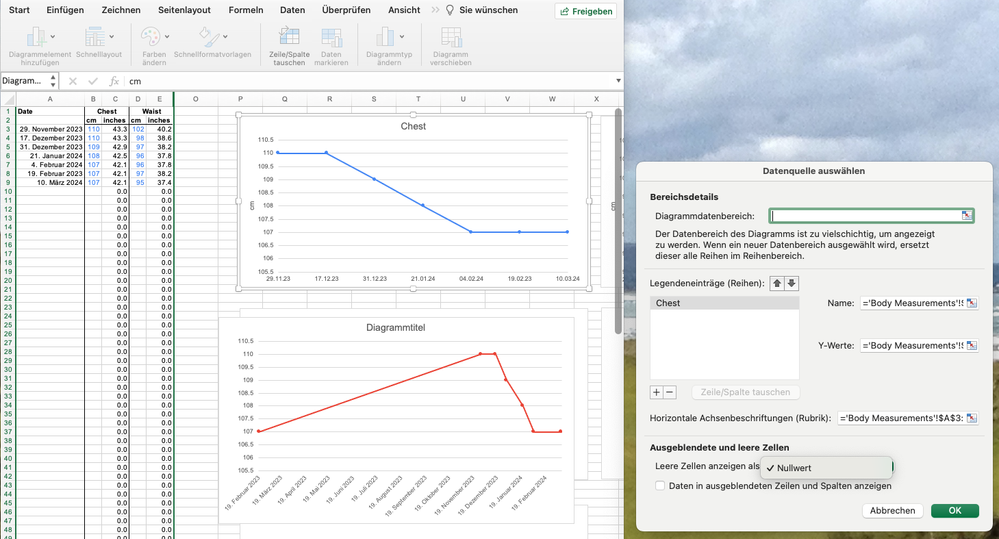The image size is (999, 539).
Task: Open the Start ribbon tab
Action: 19,10
